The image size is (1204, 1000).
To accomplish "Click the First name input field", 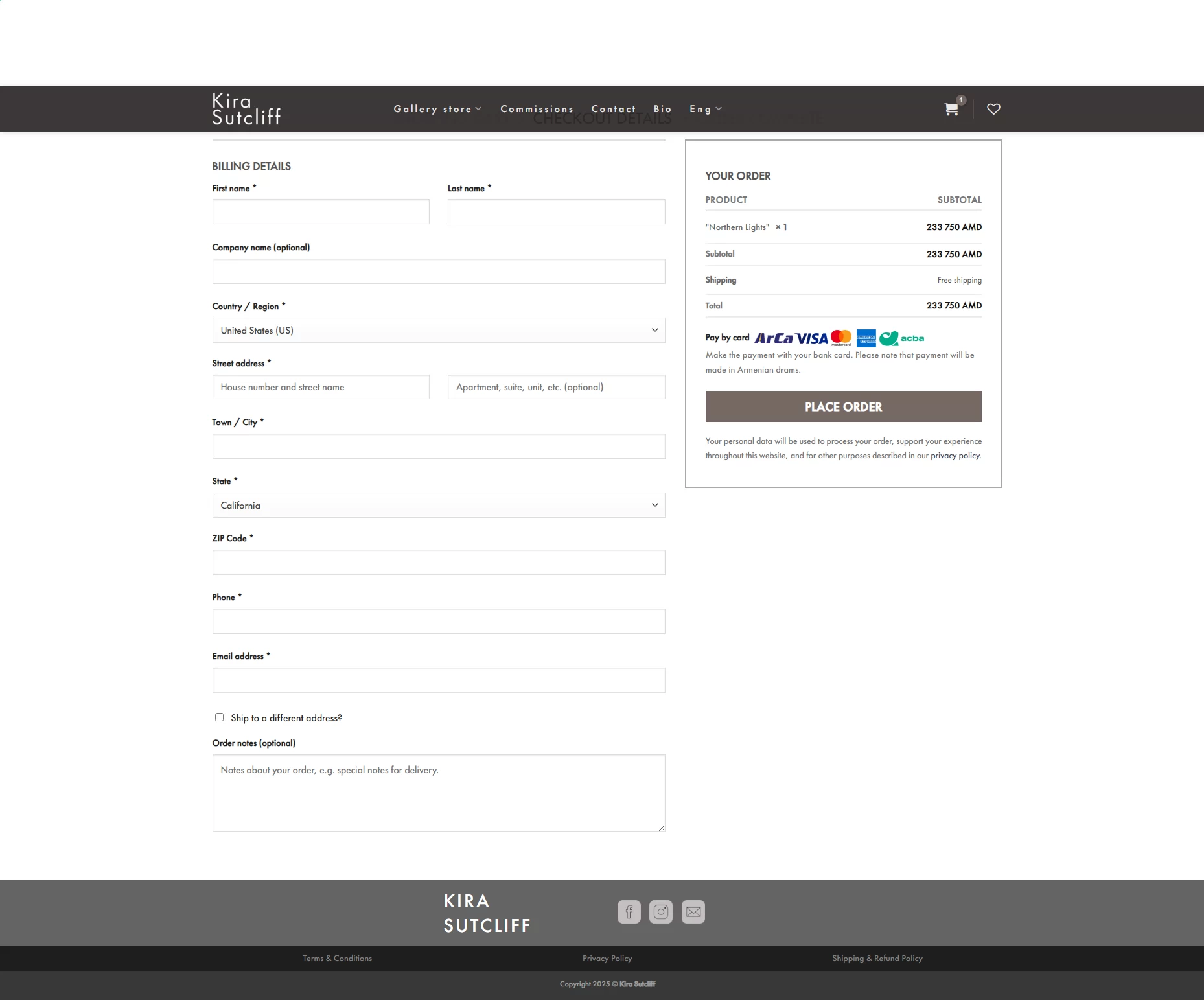I will [x=321, y=212].
